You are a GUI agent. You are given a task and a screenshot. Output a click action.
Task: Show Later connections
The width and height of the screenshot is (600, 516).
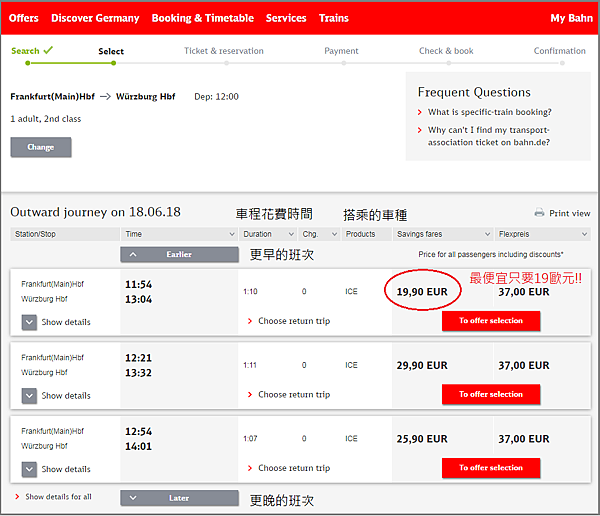tap(179, 498)
